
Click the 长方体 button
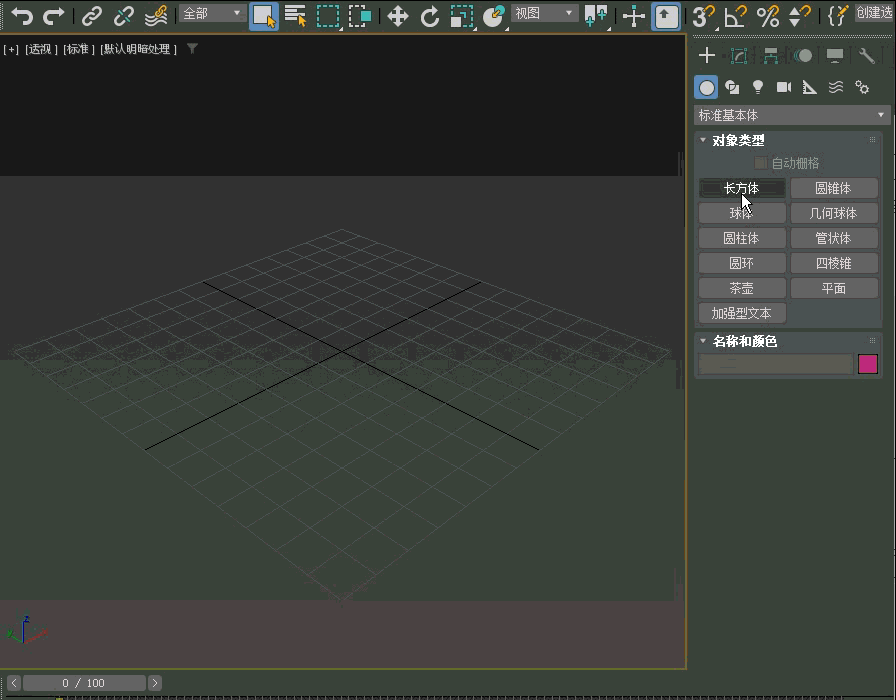tap(742, 188)
